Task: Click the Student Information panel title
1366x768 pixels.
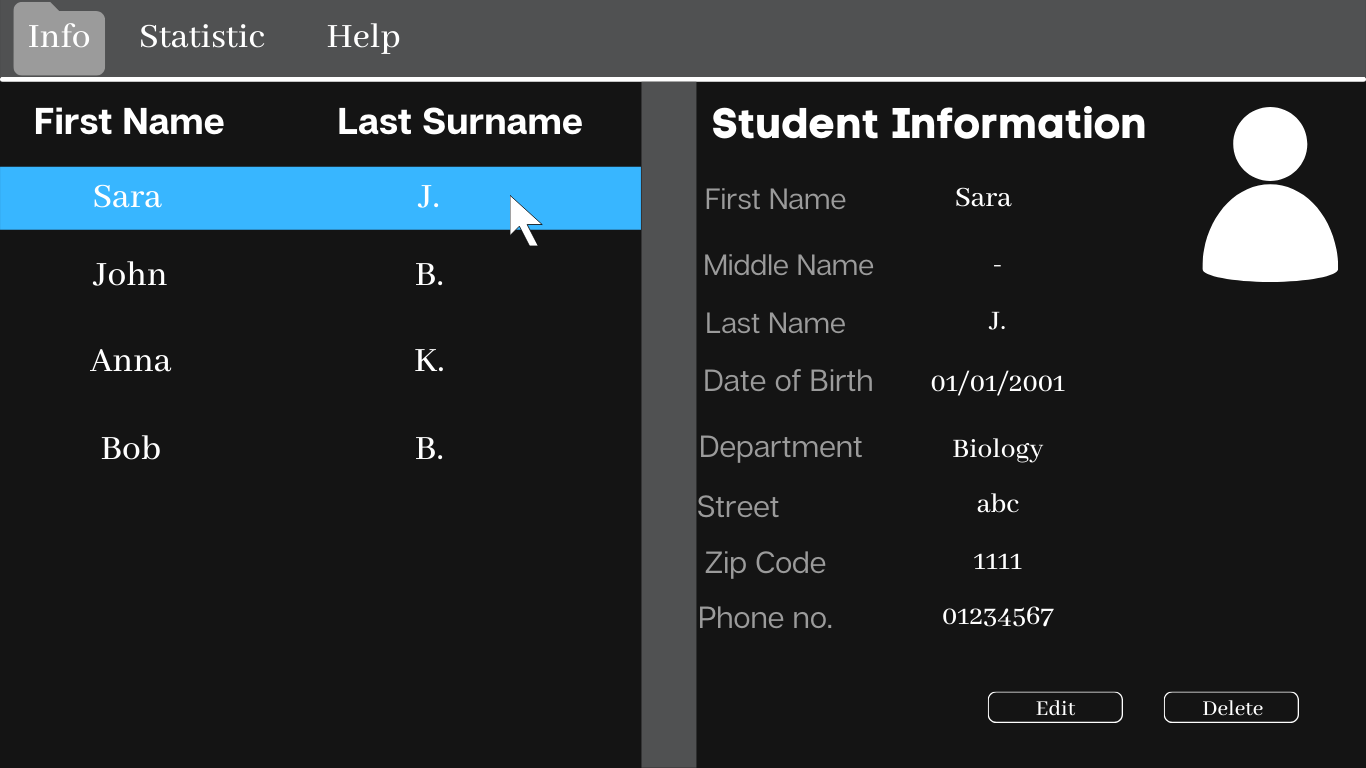Action: click(929, 124)
